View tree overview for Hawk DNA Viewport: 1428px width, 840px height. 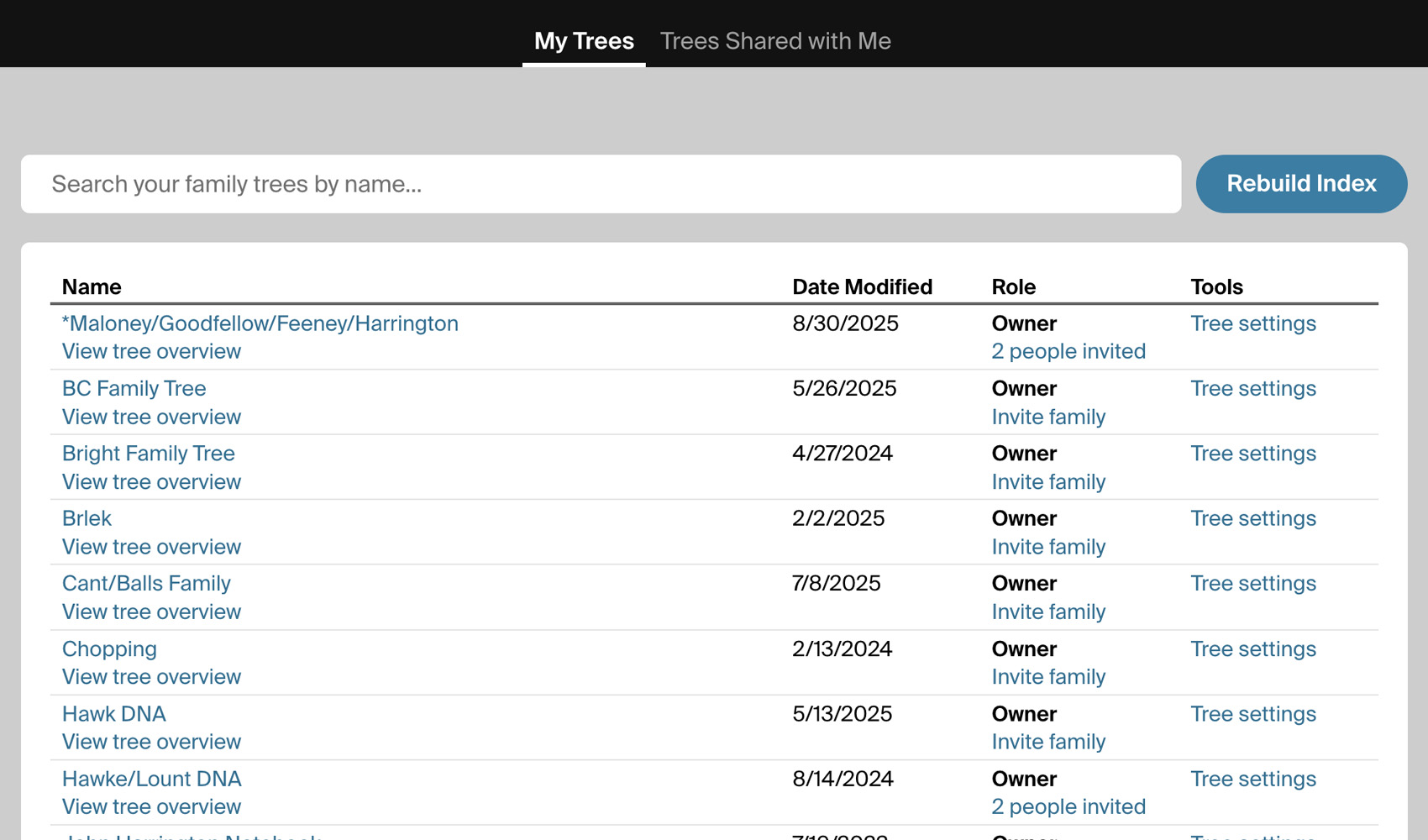(151, 742)
